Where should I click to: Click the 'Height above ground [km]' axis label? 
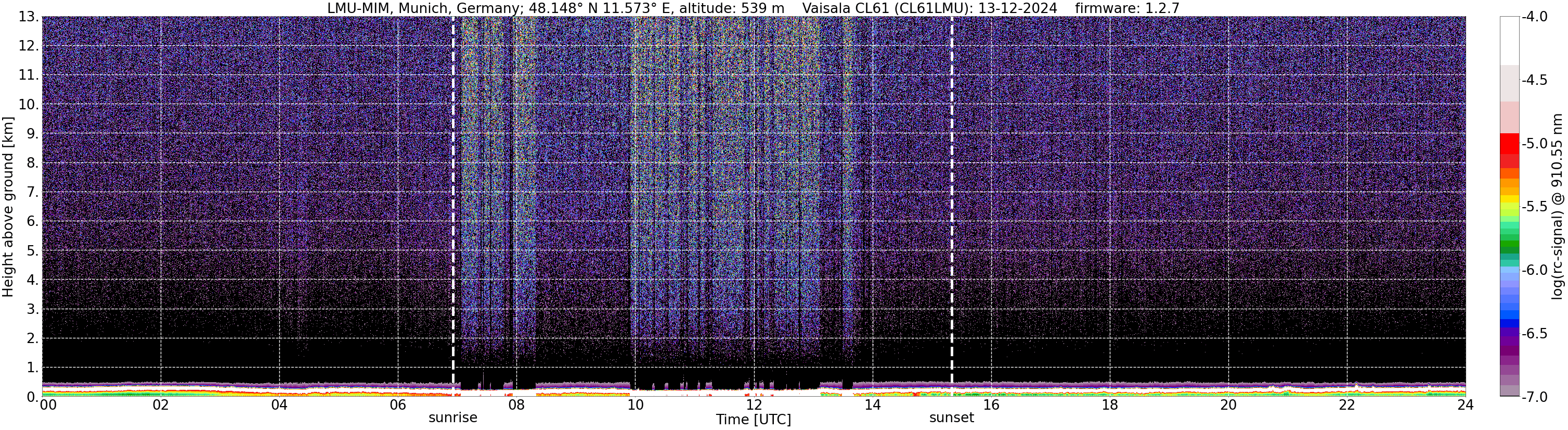pos(8,207)
